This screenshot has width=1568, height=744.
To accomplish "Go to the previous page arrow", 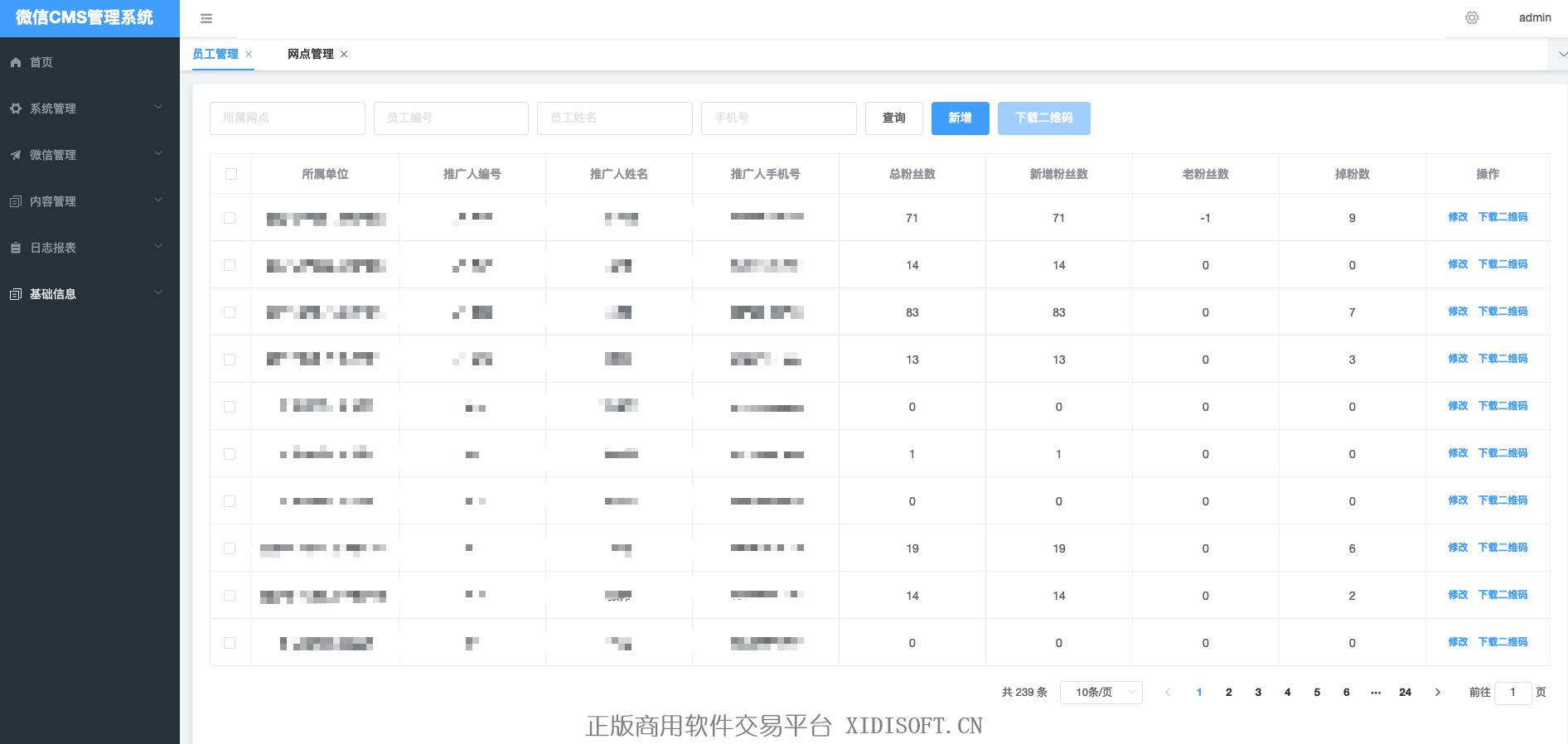I will (1168, 693).
